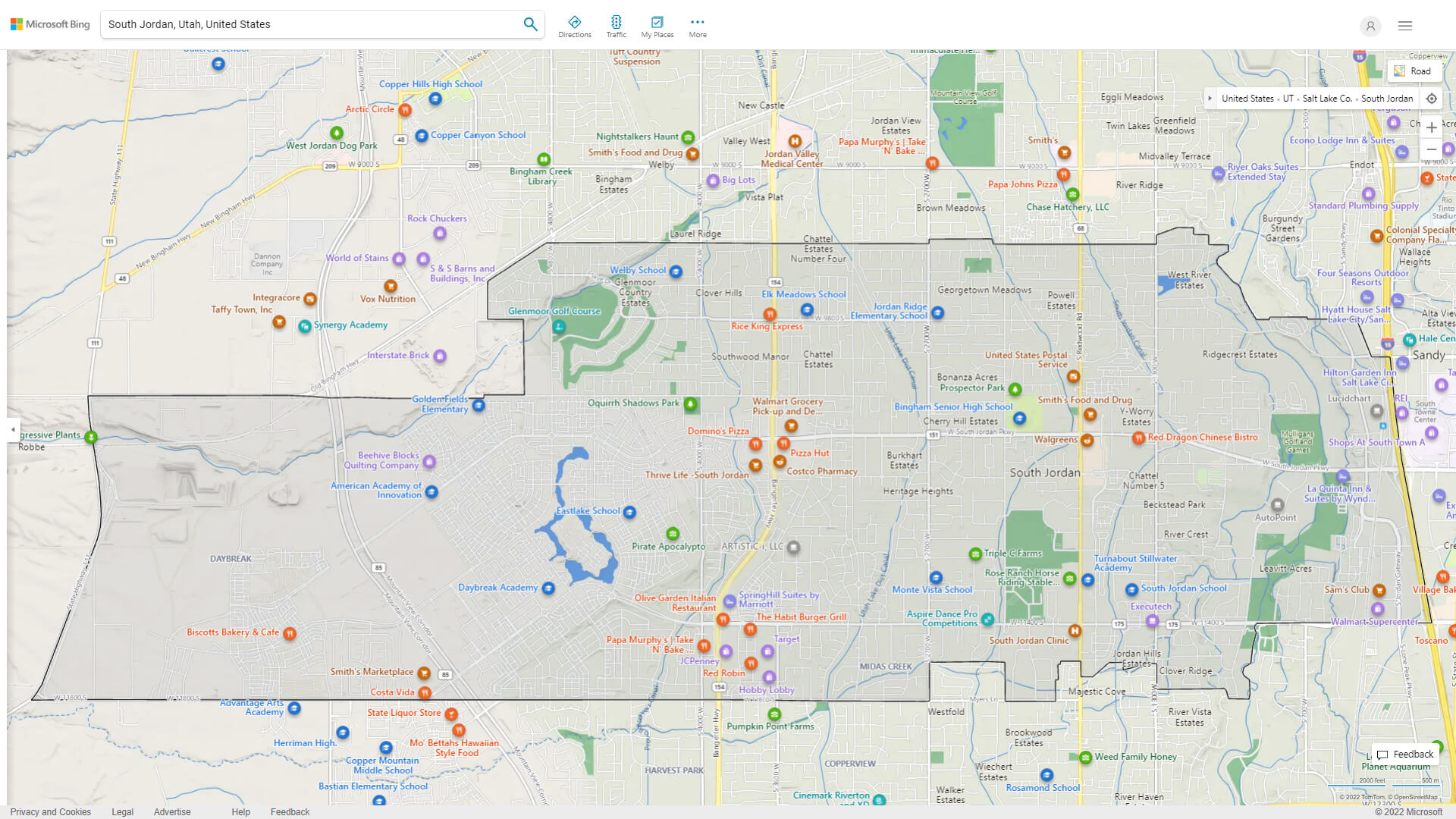Viewport: 1456px width, 819px height.
Task: Open user account profile icon
Action: click(x=1370, y=26)
